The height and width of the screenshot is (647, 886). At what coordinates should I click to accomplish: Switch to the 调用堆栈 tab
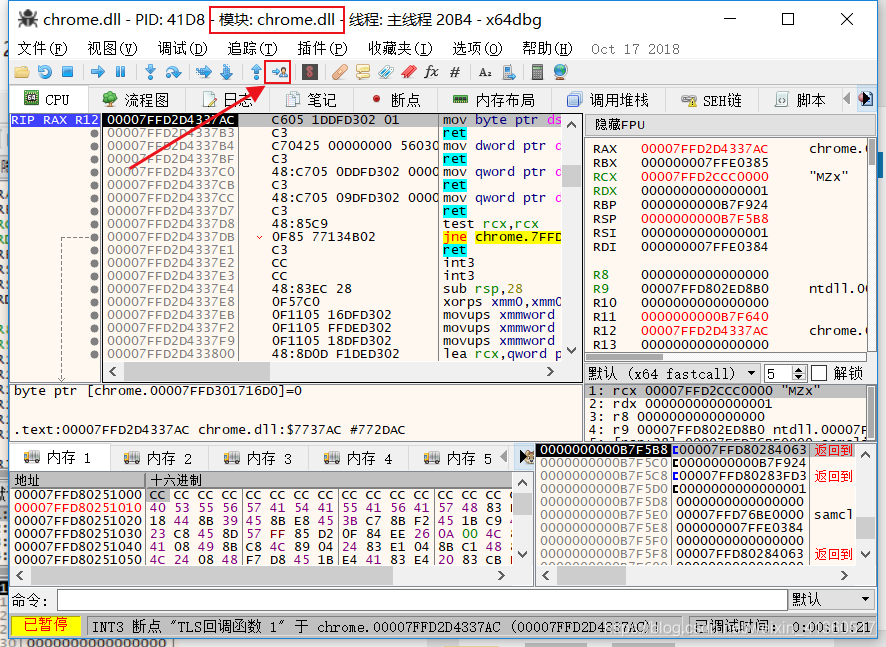(607, 100)
